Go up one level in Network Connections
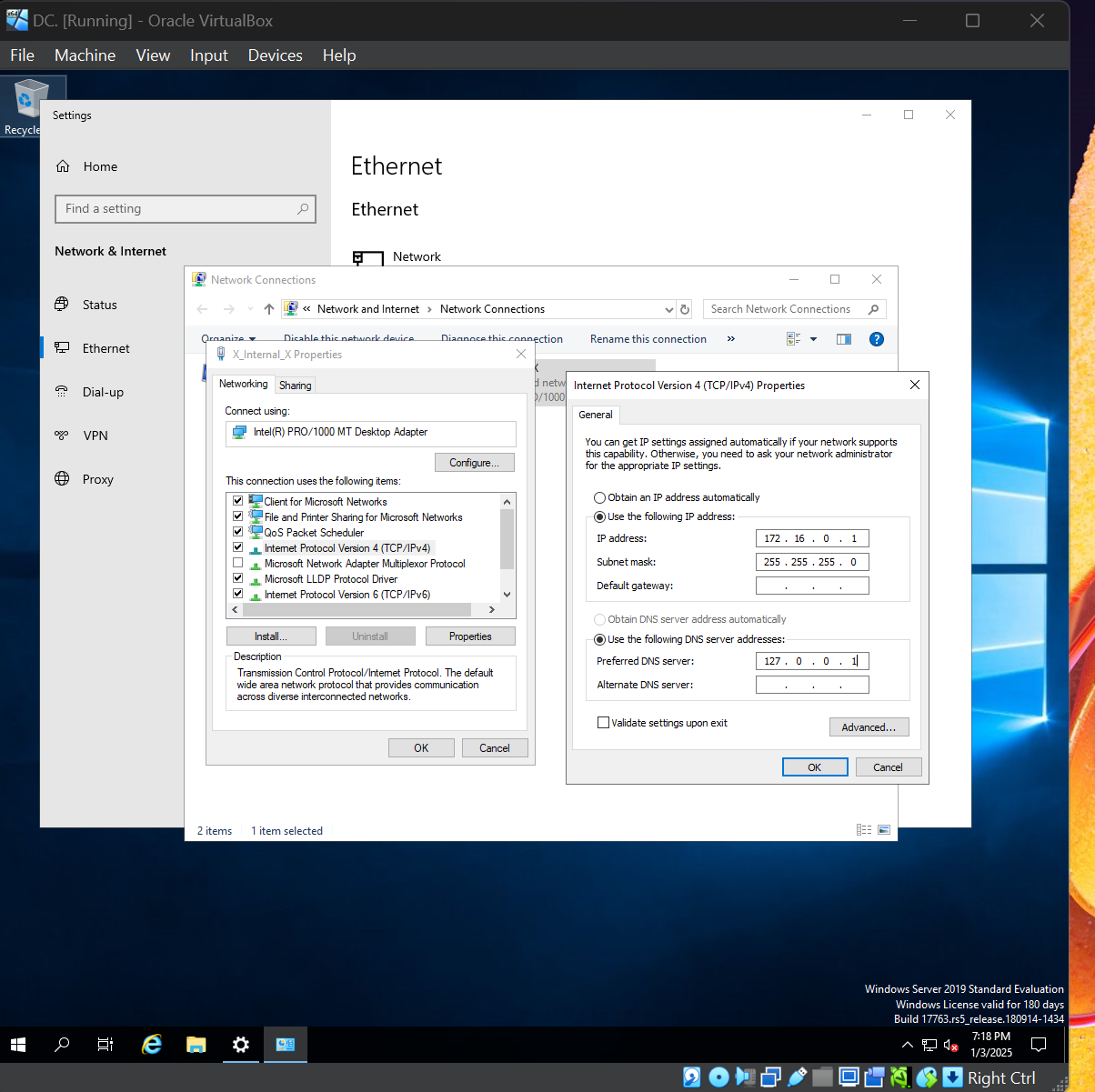 (x=269, y=309)
